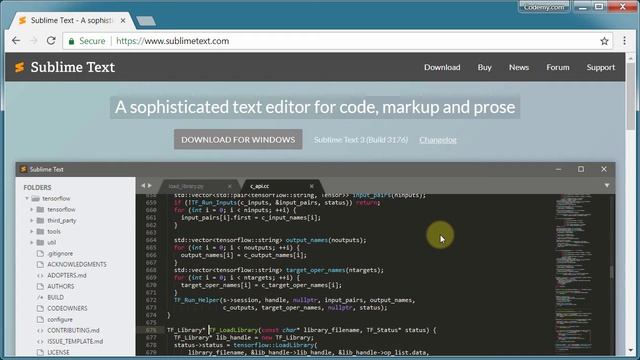The height and width of the screenshot is (360, 640).
Task: Click the TF_LoadLibrary function name in code
Action: 234,330
